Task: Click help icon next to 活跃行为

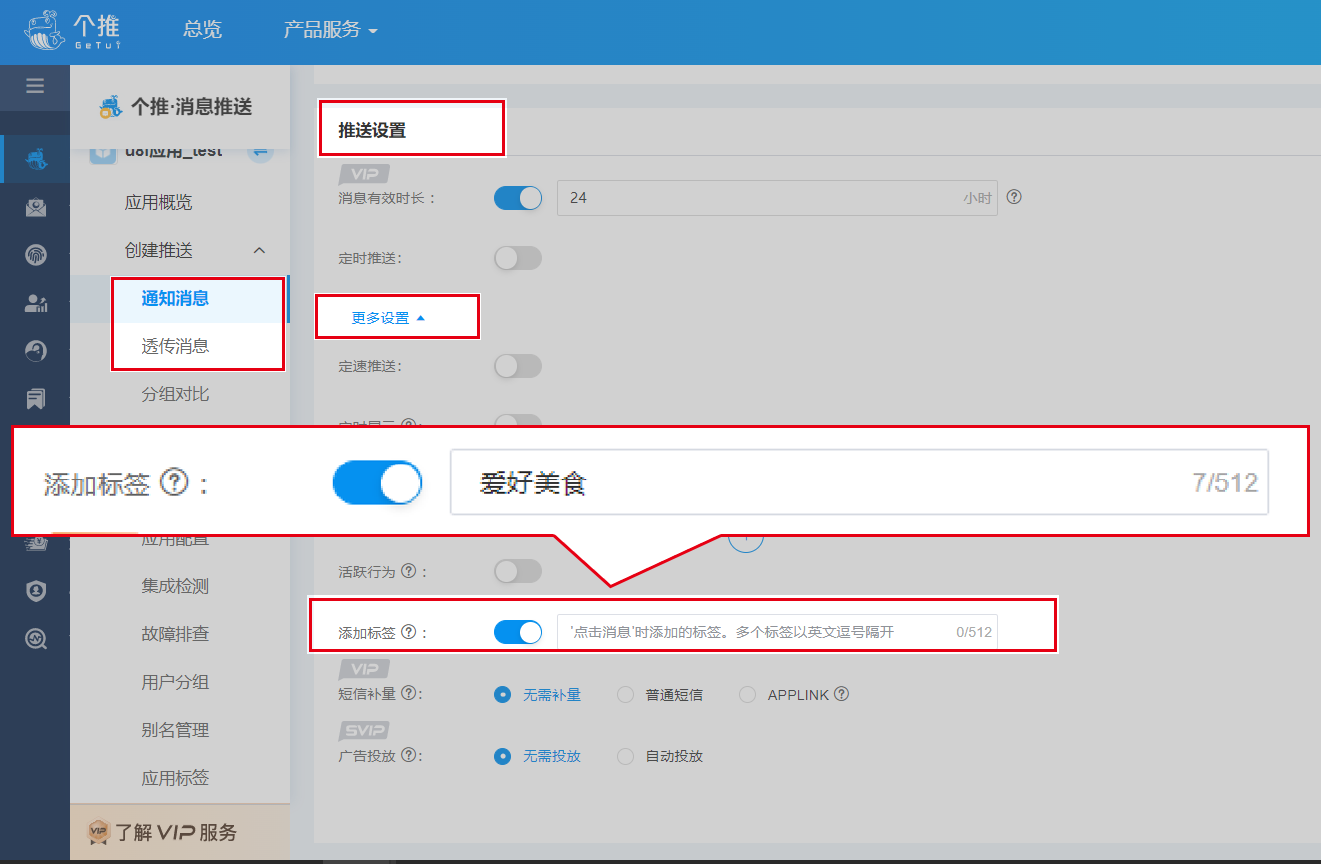Action: [x=408, y=571]
